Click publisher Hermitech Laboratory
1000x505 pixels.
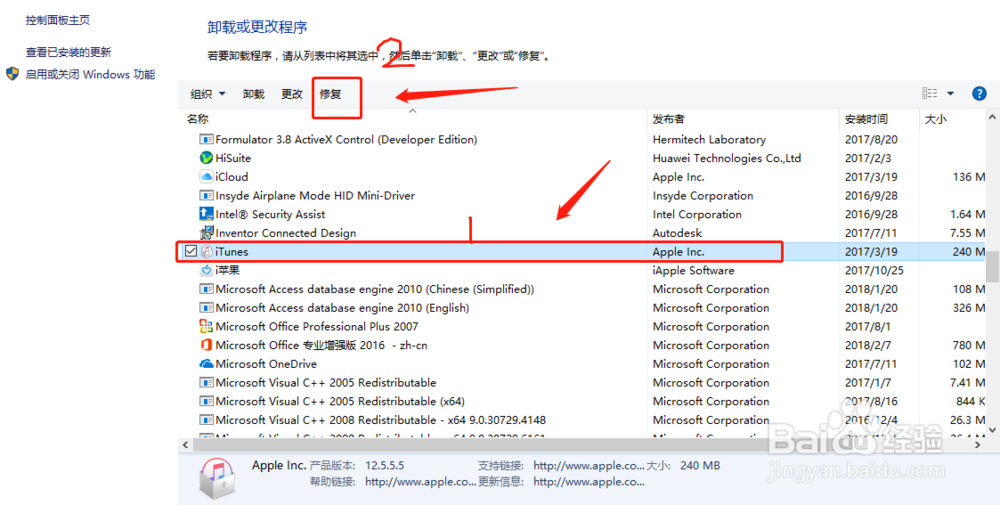pos(709,139)
